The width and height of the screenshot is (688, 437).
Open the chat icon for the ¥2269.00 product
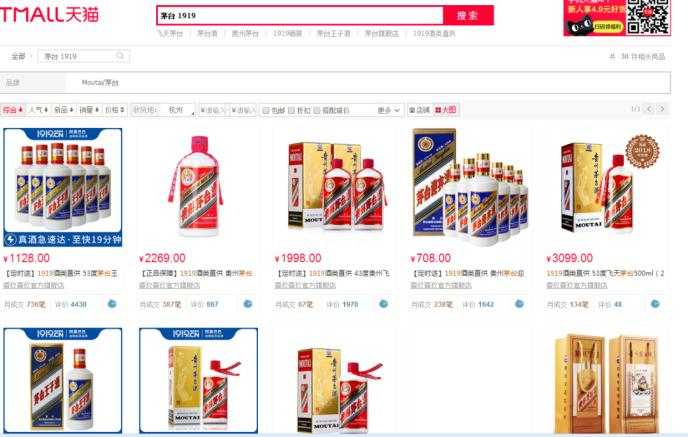tap(248, 304)
